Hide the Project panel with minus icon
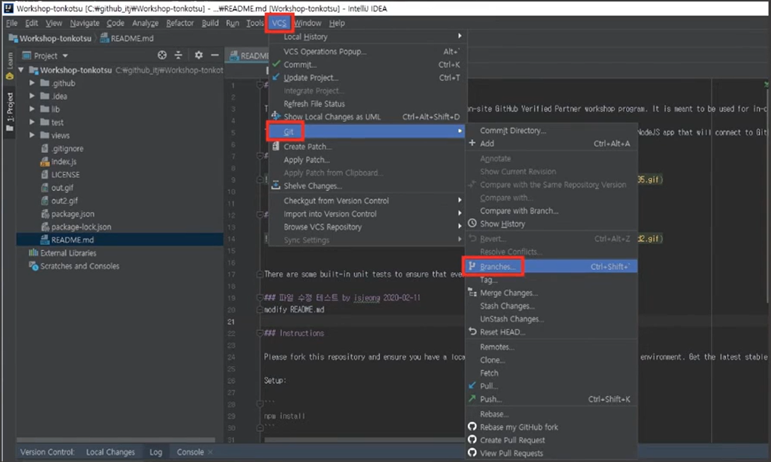Screen dimensions: 771x462 tap(214, 55)
